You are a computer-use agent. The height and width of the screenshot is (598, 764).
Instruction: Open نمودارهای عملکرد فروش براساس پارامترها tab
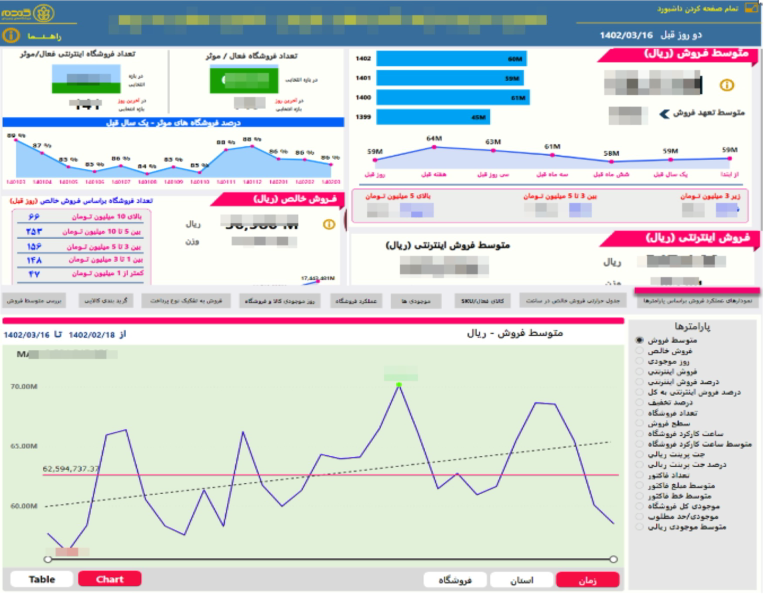pyautogui.click(x=697, y=301)
